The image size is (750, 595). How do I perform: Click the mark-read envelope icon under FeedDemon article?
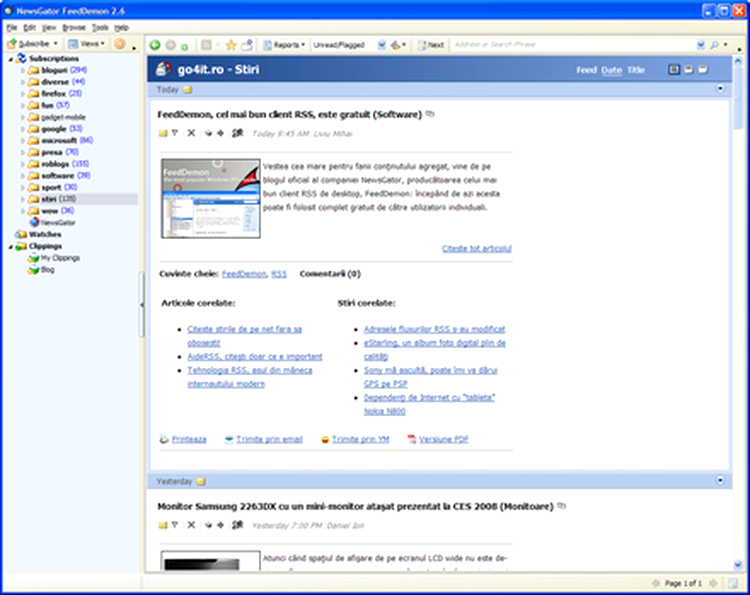[x=163, y=133]
